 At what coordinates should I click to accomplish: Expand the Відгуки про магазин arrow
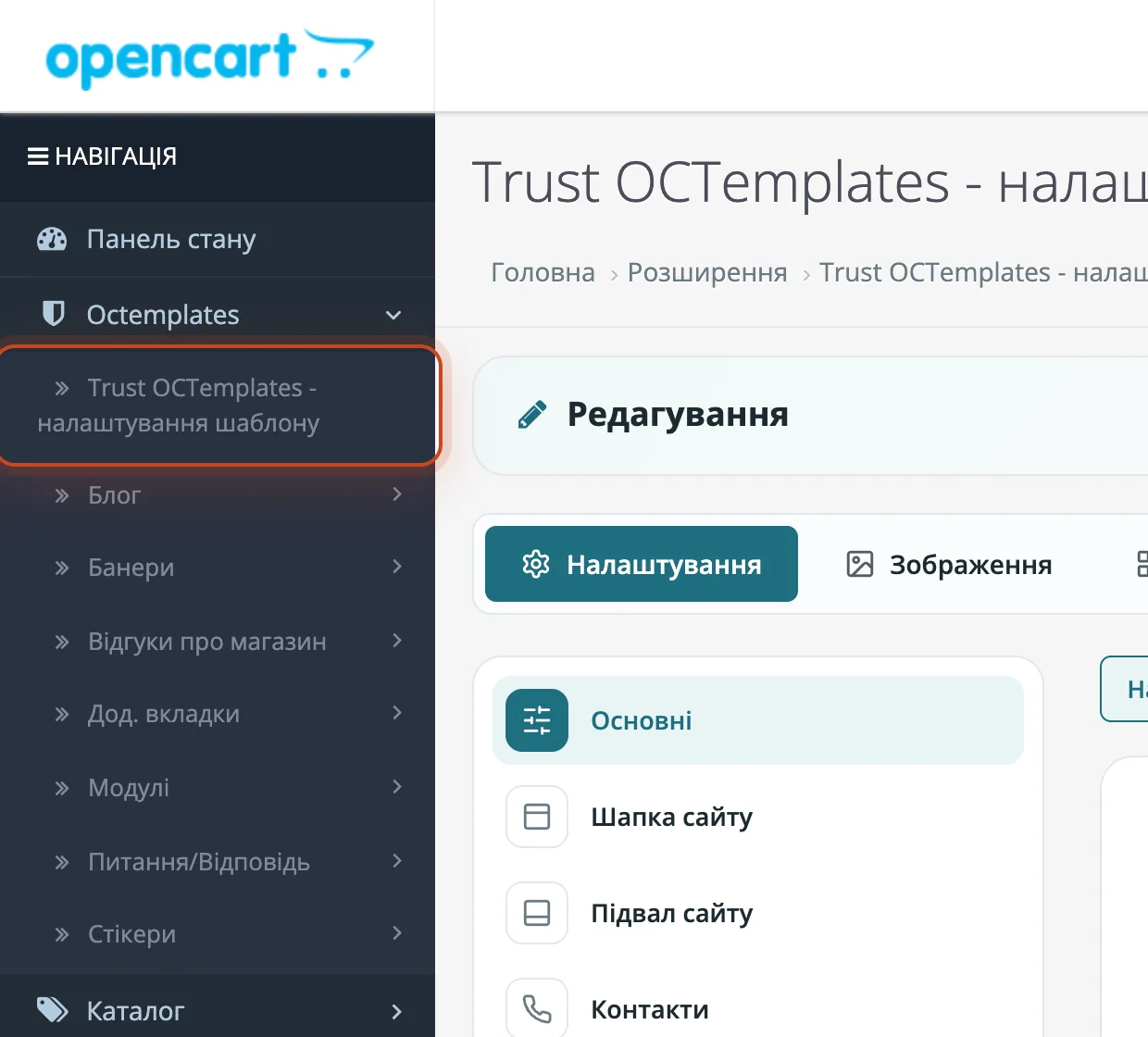click(x=397, y=640)
